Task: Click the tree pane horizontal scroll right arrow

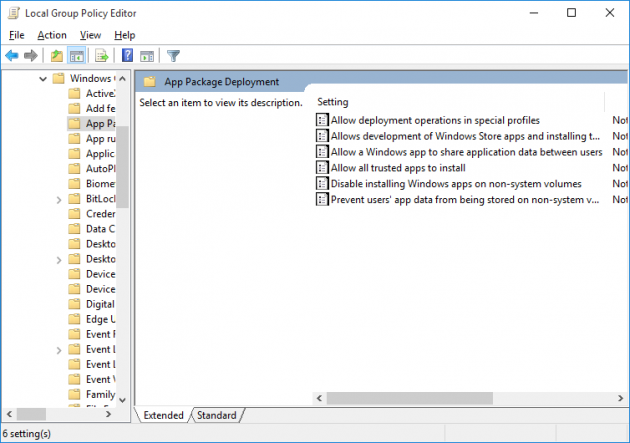Action: (108, 414)
